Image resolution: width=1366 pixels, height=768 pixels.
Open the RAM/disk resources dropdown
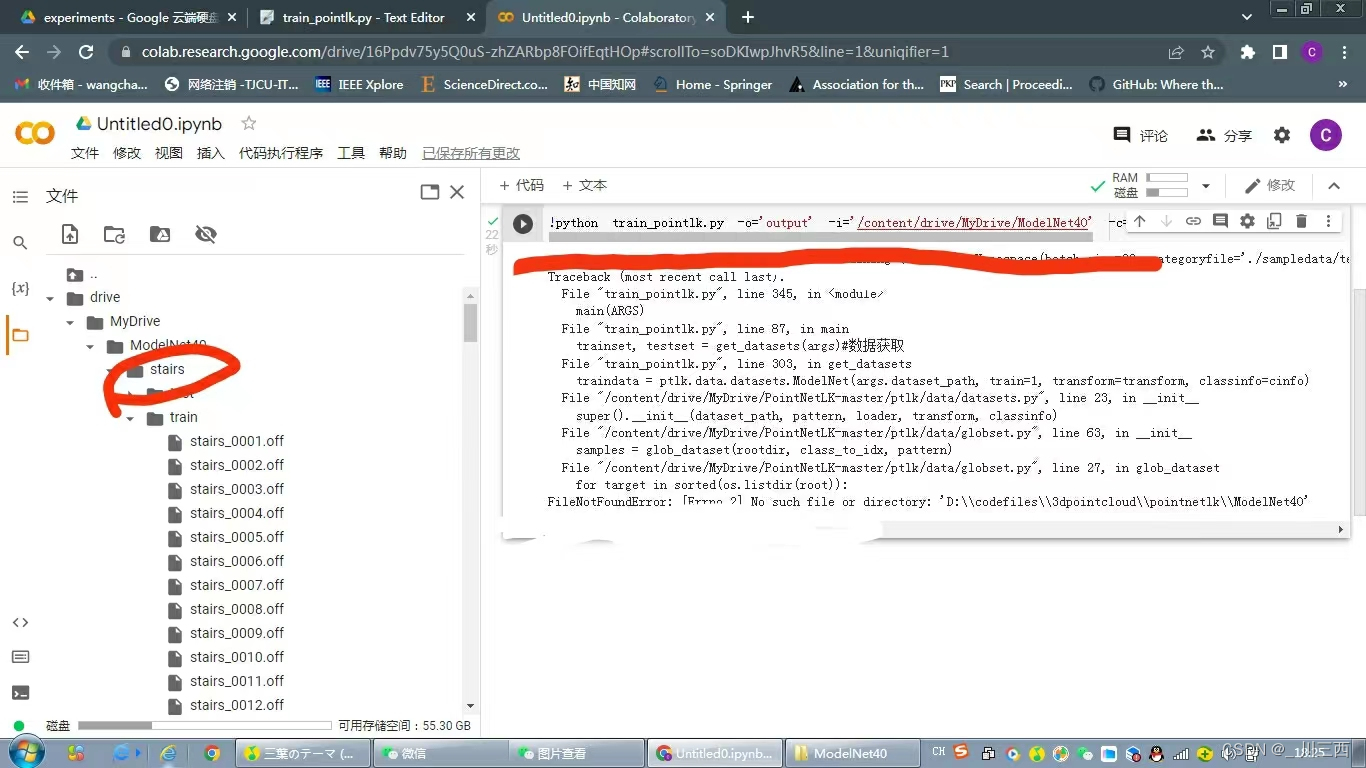[x=1206, y=185]
